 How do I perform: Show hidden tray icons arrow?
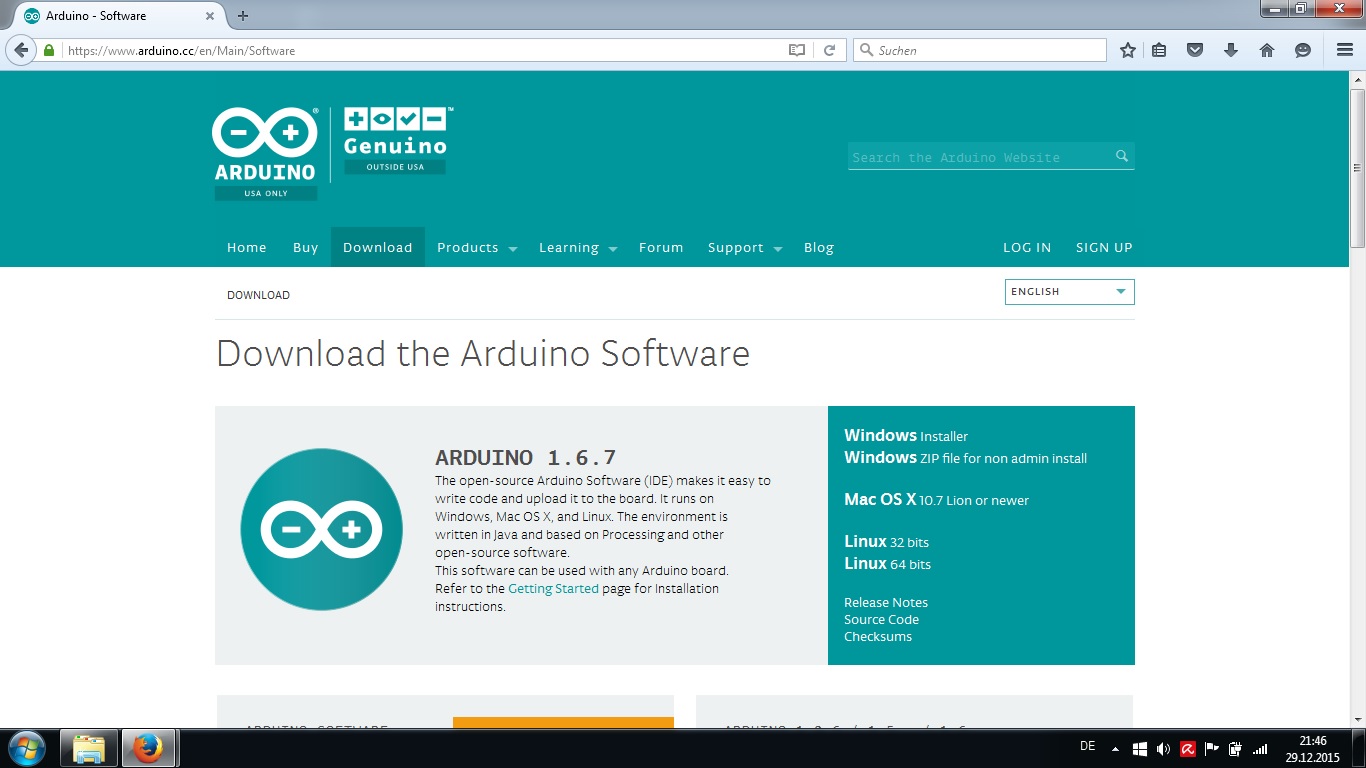tap(1115, 748)
